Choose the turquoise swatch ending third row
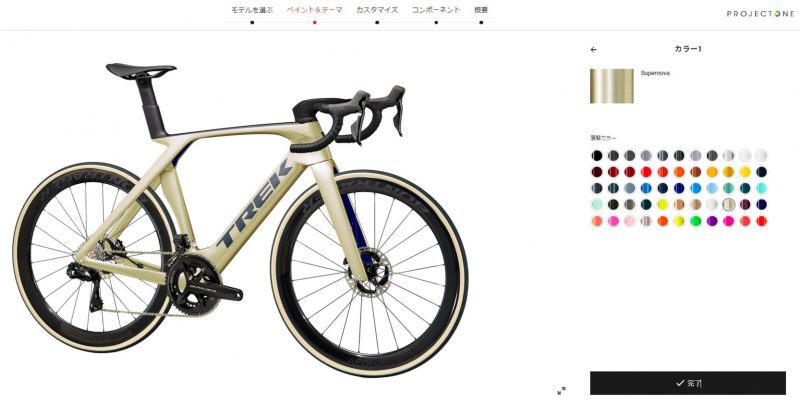 761,188
